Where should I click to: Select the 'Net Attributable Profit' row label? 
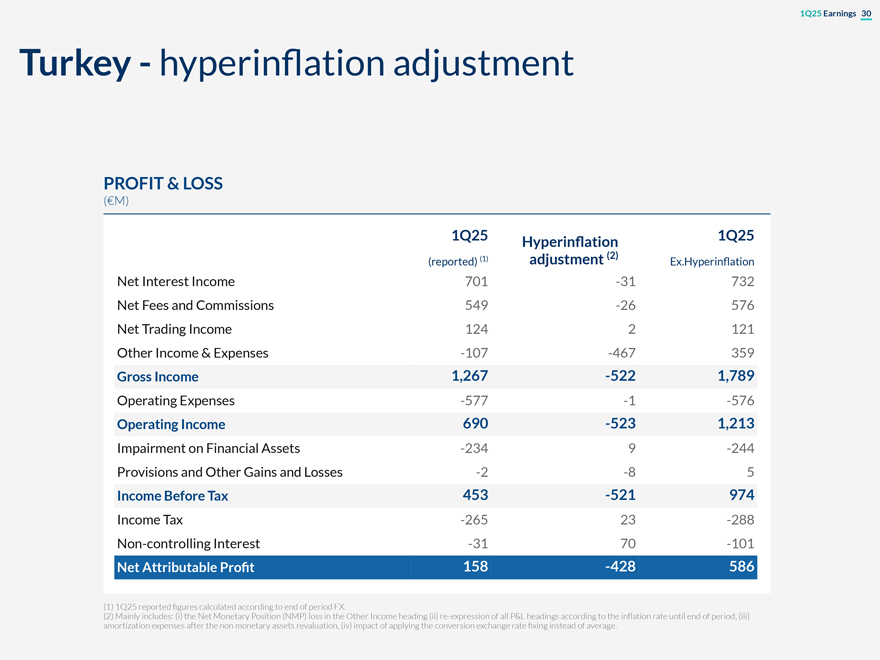coord(185,567)
